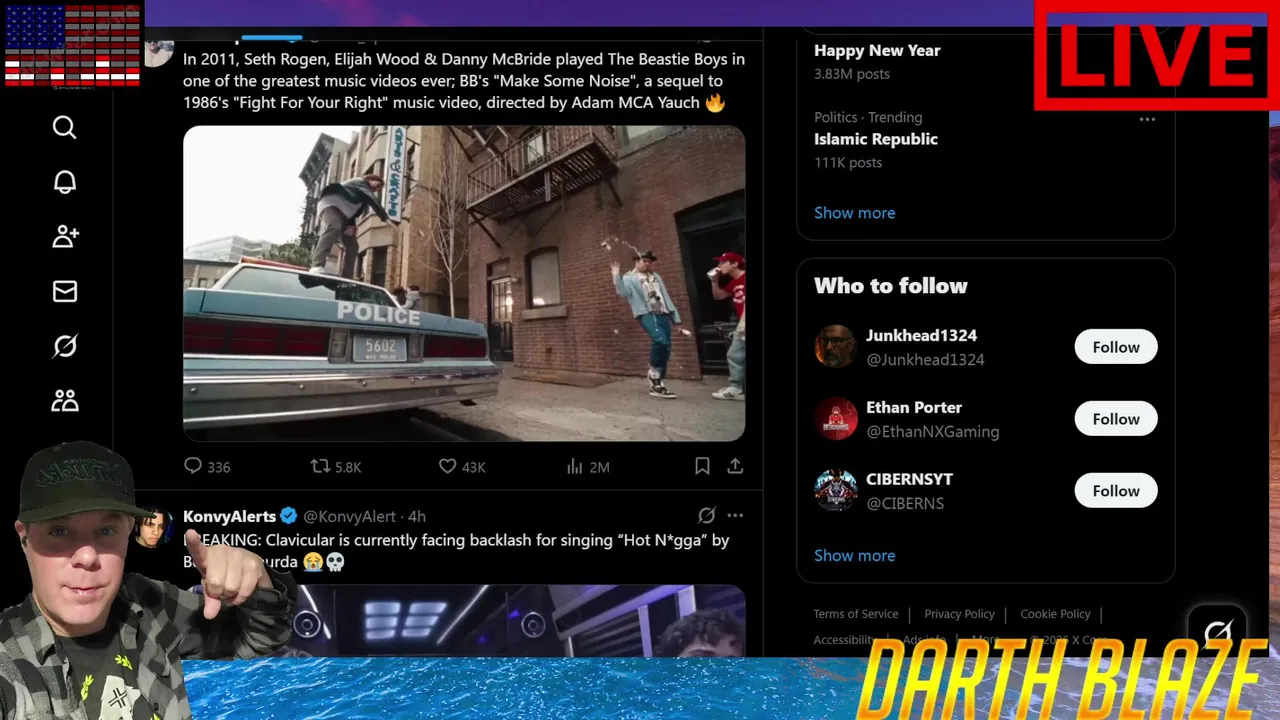
Task: Open more options for Islamic Republic trend
Action: click(x=1147, y=119)
